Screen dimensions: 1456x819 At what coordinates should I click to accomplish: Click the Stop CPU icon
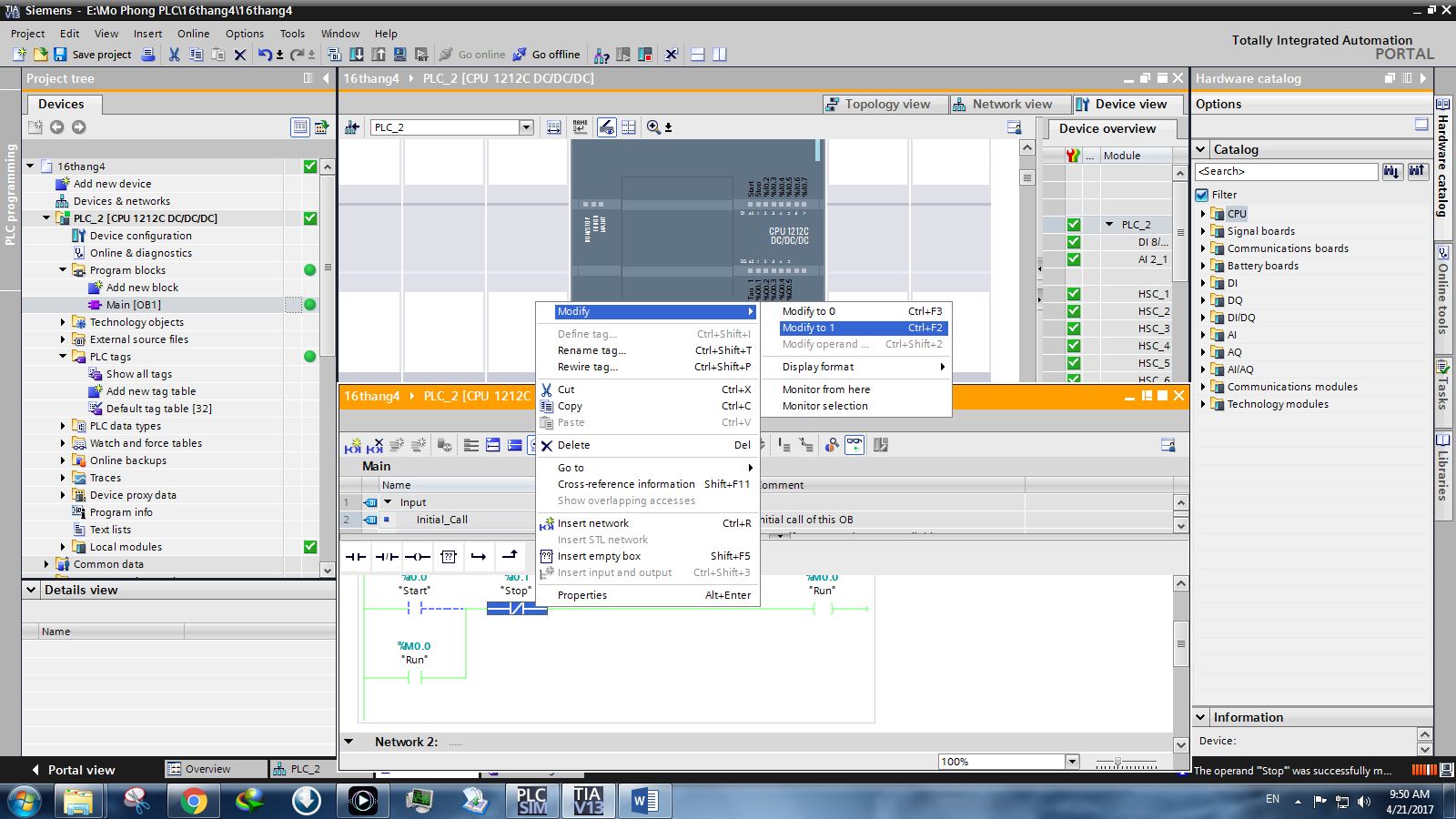pos(645,55)
